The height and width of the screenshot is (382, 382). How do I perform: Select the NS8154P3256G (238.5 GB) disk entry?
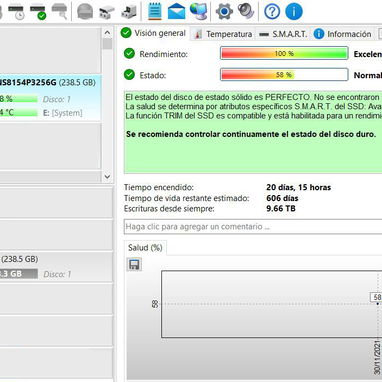(50, 98)
